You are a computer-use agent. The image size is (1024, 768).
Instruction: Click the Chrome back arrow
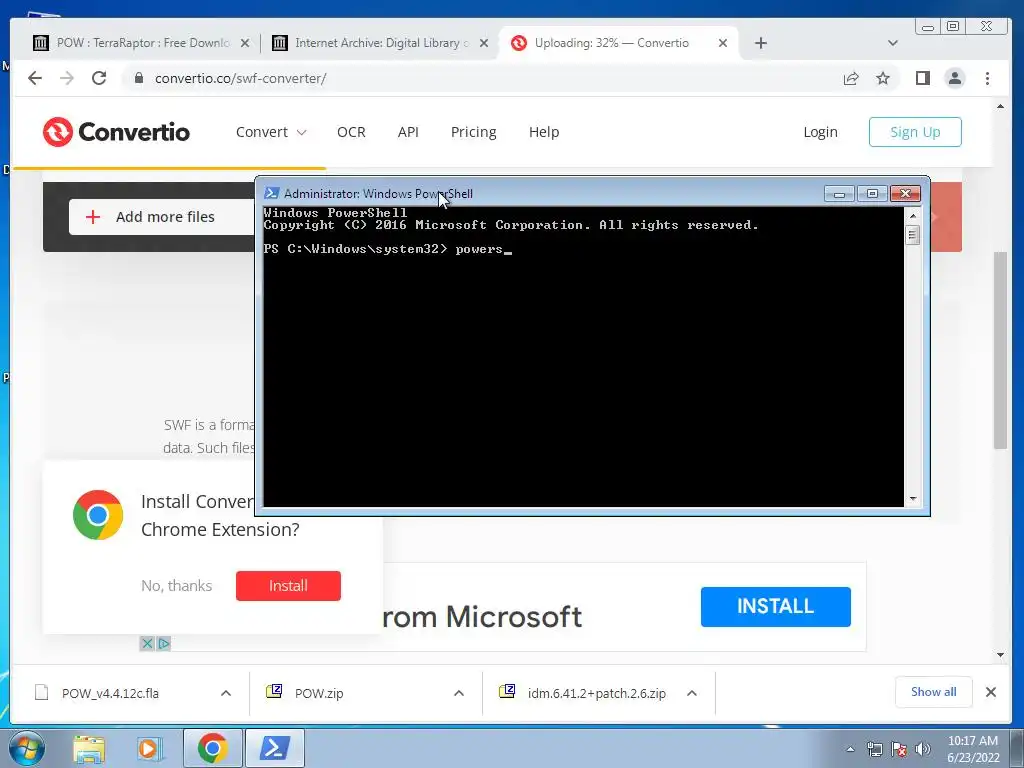[35, 78]
